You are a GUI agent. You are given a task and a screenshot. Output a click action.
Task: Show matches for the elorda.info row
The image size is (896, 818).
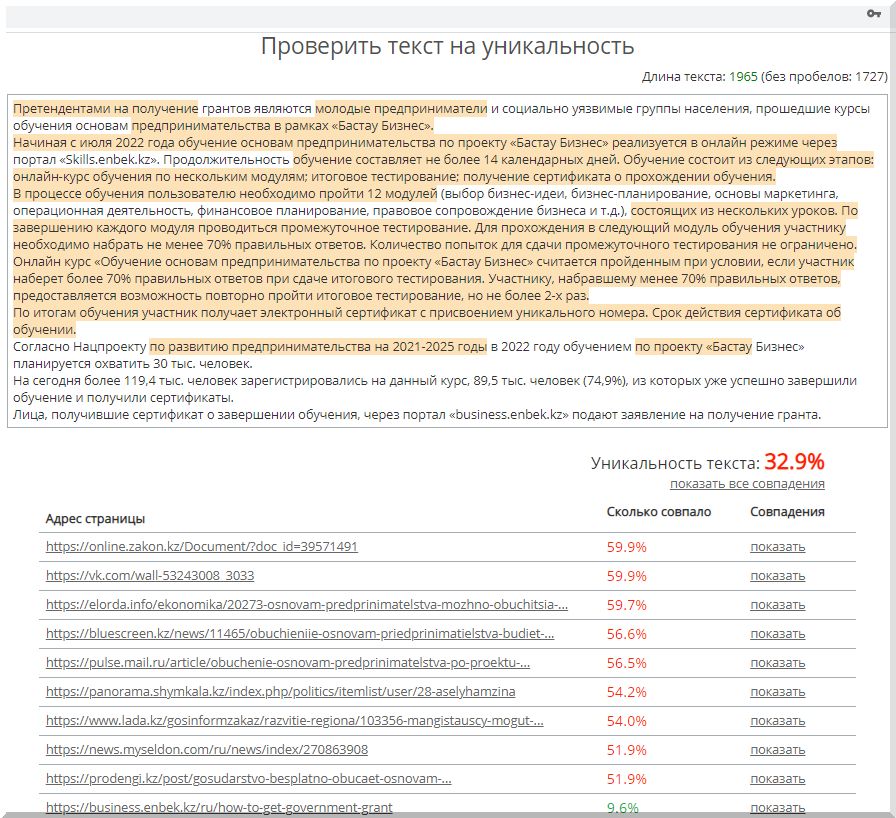pos(778,606)
